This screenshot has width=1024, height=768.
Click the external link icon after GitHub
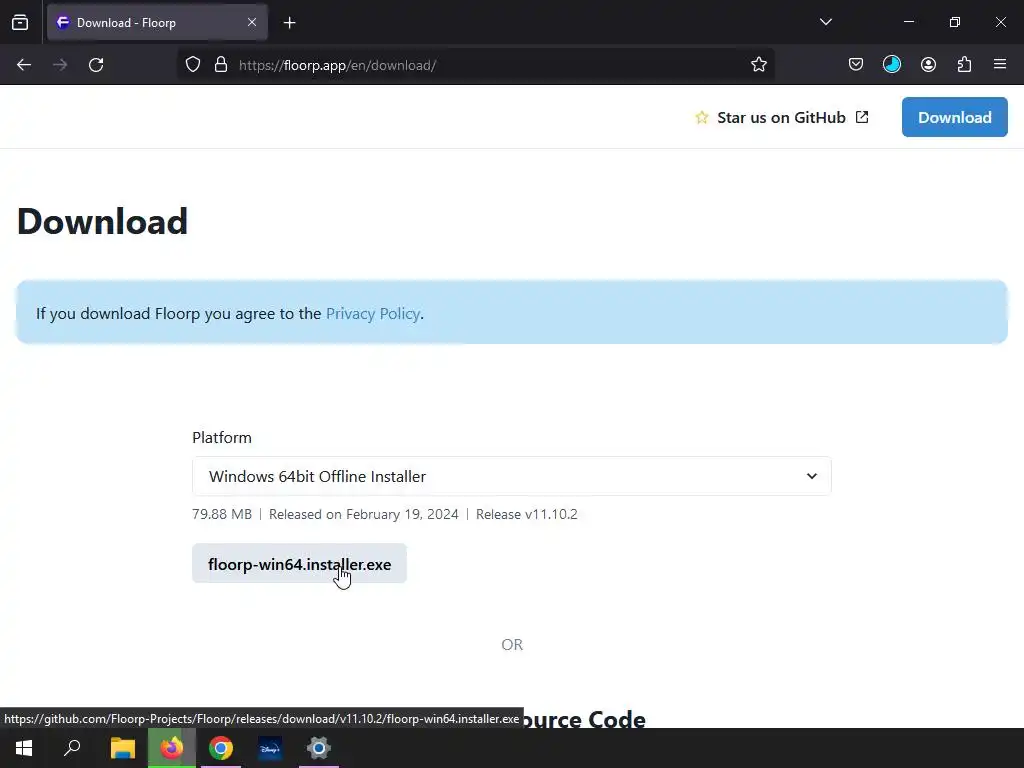tap(862, 117)
